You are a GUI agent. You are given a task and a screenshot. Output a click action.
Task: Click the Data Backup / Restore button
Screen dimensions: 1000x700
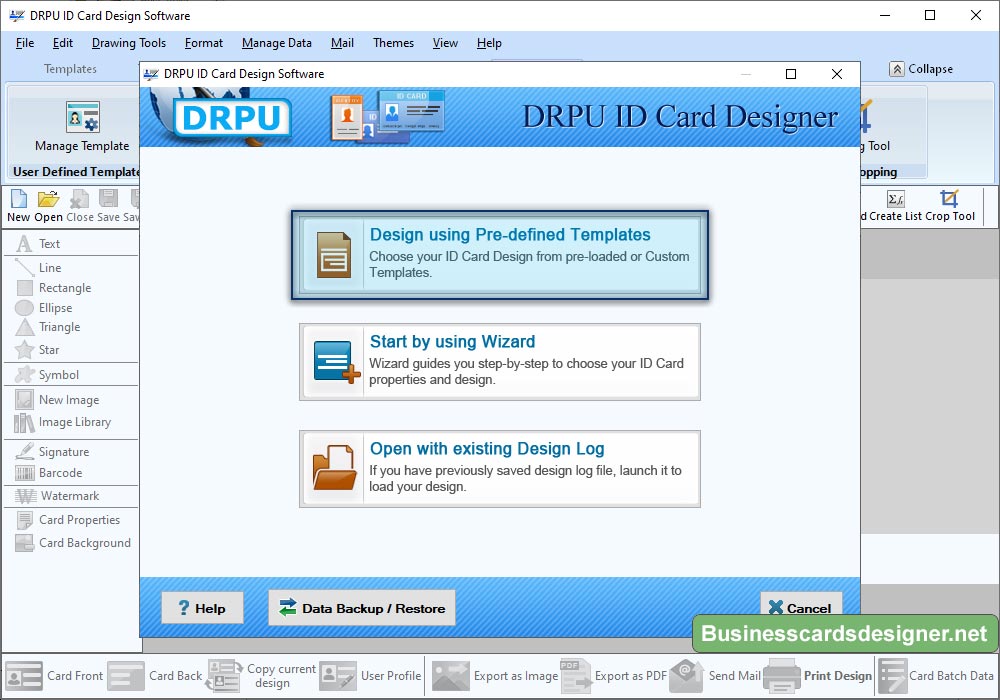tap(361, 608)
